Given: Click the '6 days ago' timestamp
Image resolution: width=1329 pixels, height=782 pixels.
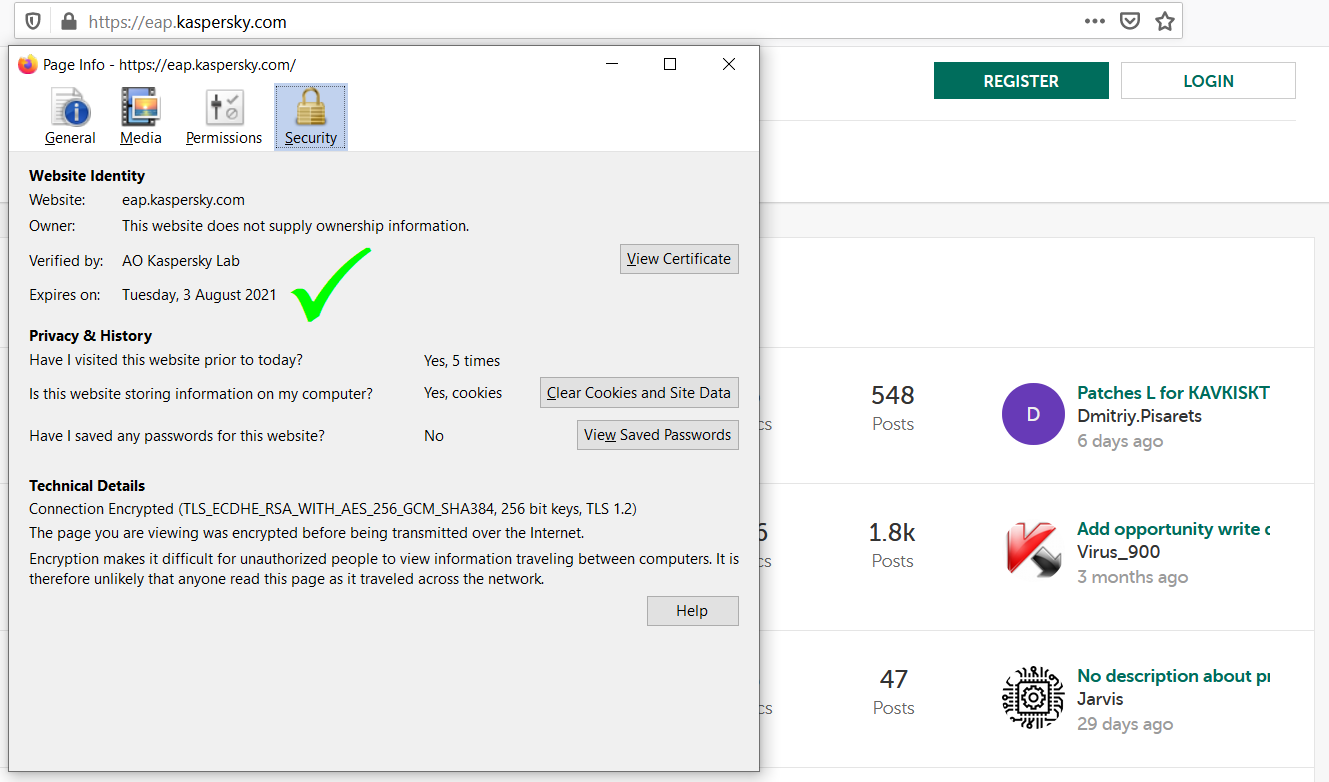Looking at the screenshot, I should tap(1120, 441).
